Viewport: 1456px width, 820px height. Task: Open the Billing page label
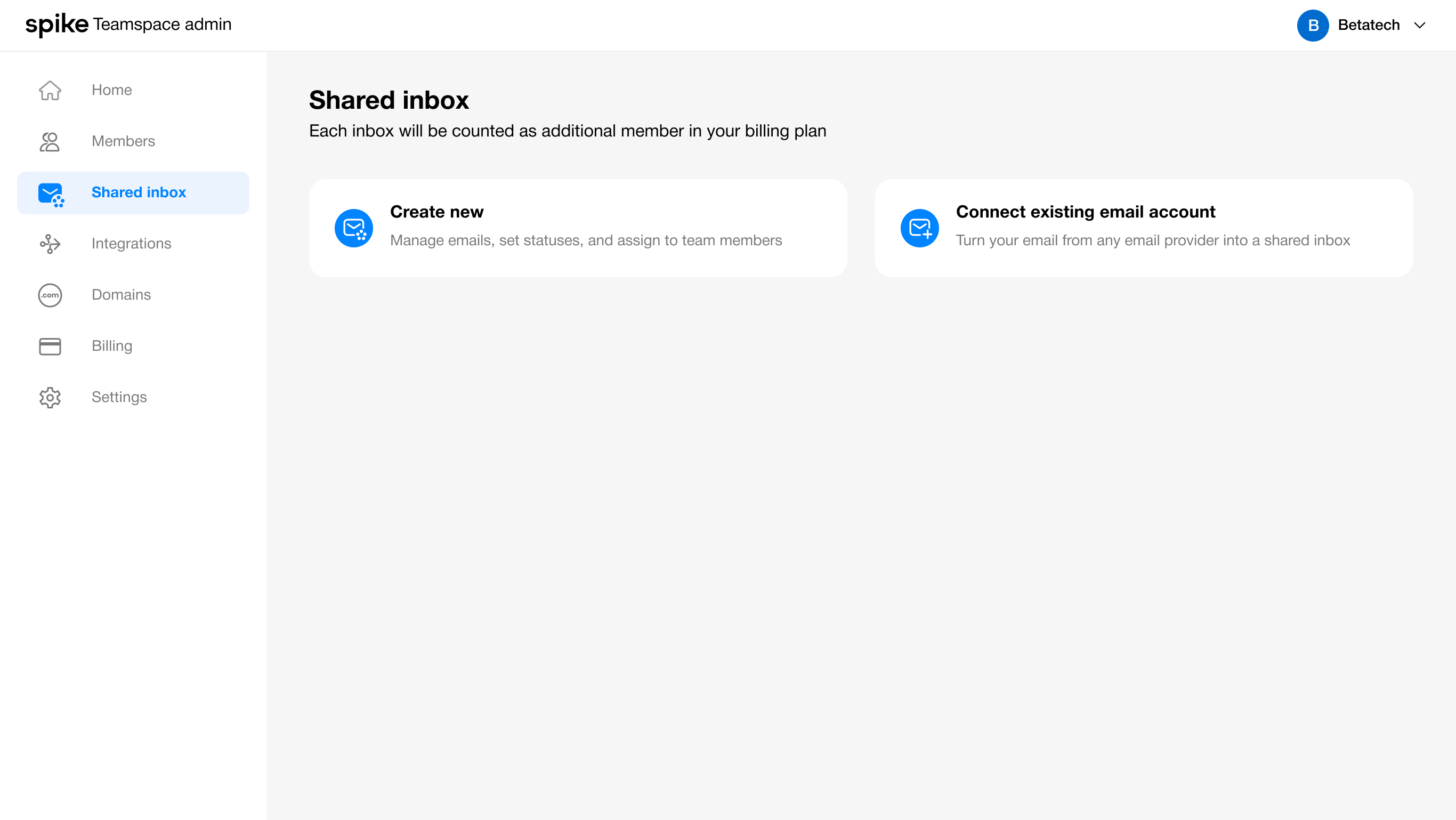(x=112, y=346)
